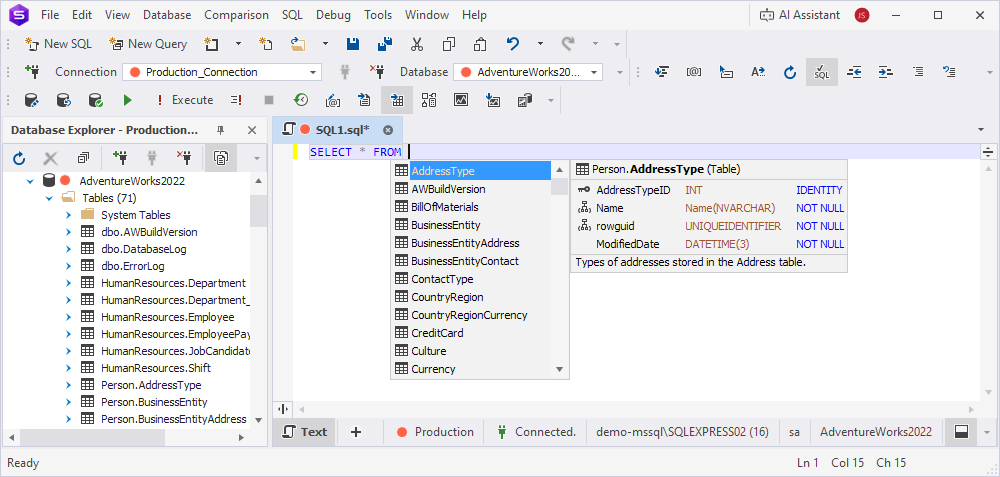Click the Execute button
Image resolution: width=1000 pixels, height=477 pixels.
[183, 100]
